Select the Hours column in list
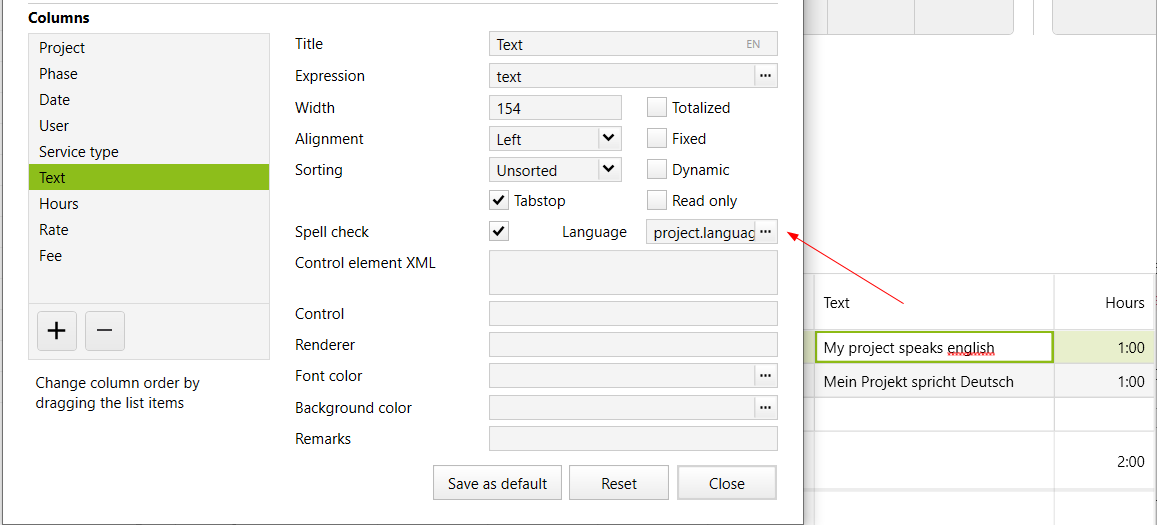Image resolution: width=1157 pixels, height=525 pixels. (59, 204)
